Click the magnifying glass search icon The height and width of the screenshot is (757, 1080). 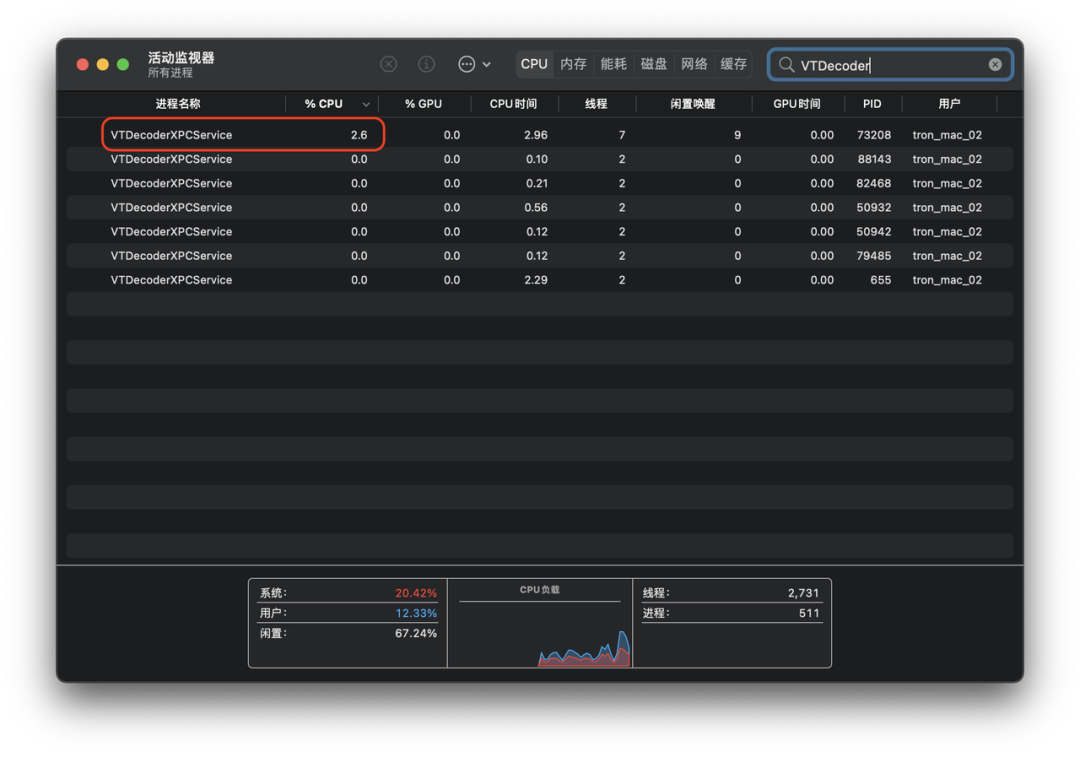[787, 64]
